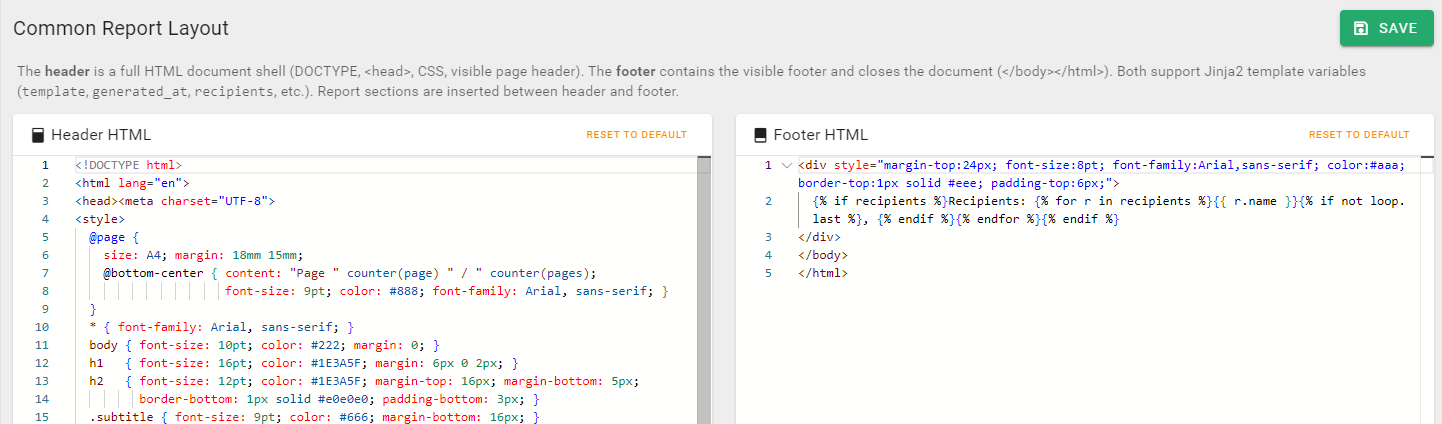Viewport: 1442px width, 424px height.
Task: Click the '{% if recipients %}Recipients:' line
Action: coord(1108,210)
